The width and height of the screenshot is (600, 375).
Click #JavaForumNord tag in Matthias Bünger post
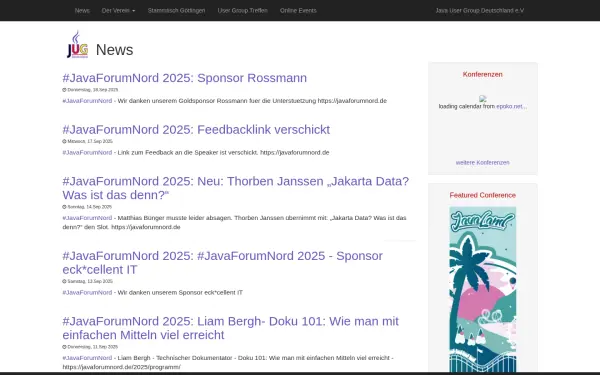pyautogui.click(x=87, y=218)
